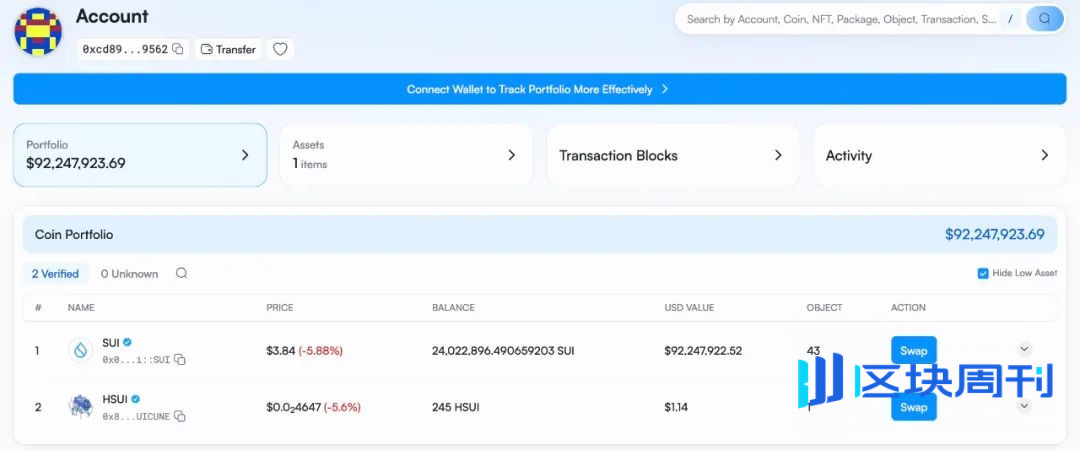Copy the SUI coin type 0x0...i::SUI
The height and width of the screenshot is (451, 1080).
(180, 359)
